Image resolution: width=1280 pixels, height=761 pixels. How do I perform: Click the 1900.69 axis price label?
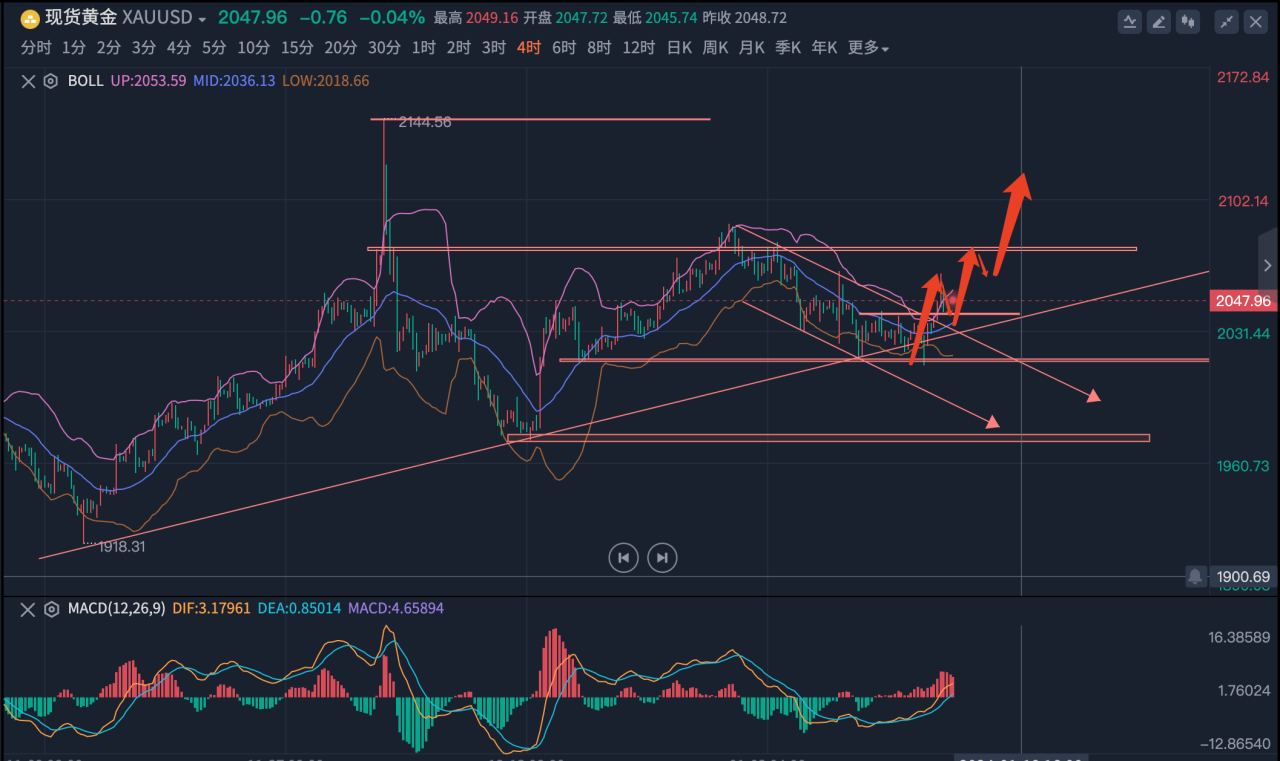tap(1243, 577)
